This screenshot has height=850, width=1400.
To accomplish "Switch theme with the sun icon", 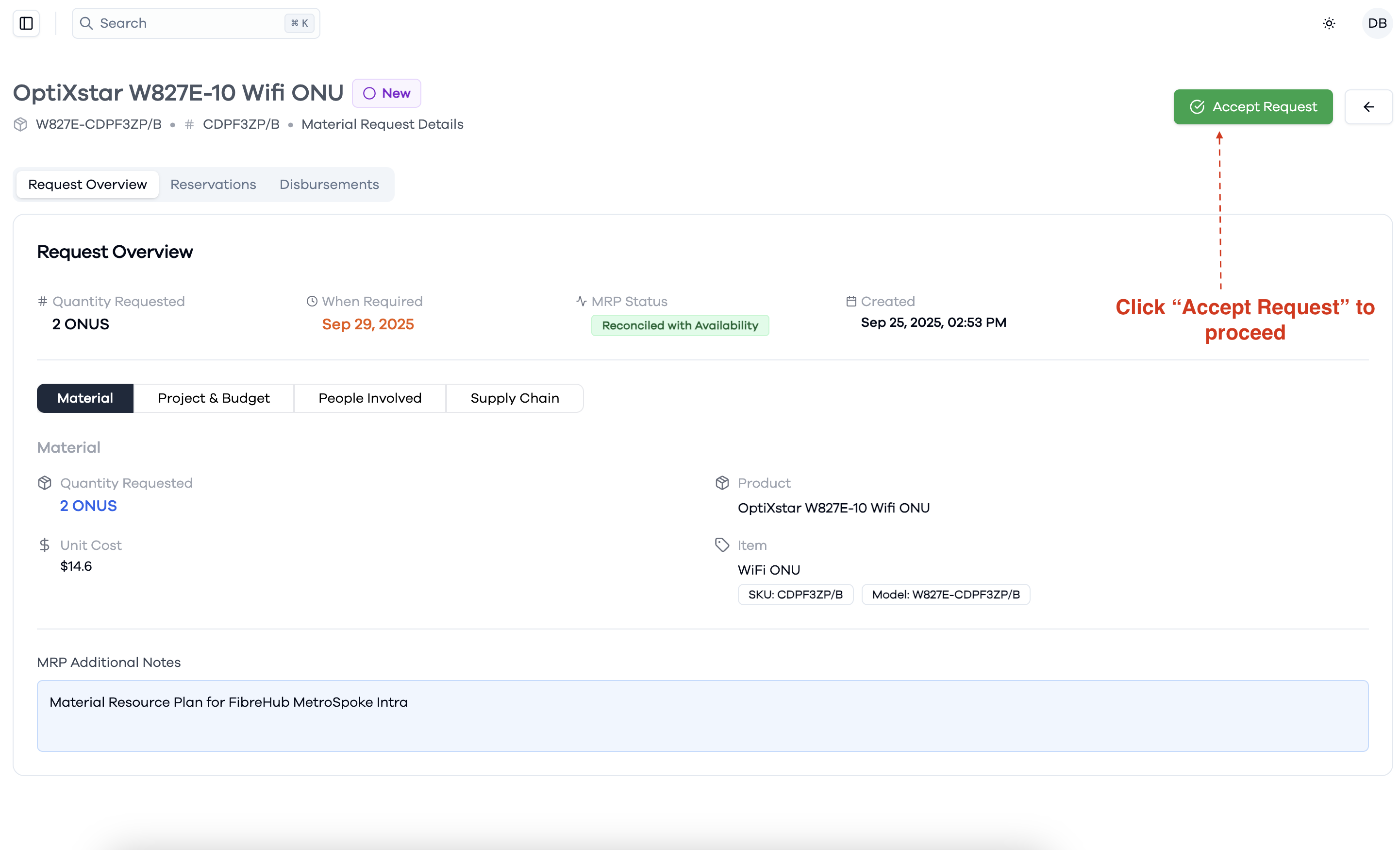I will [x=1329, y=23].
